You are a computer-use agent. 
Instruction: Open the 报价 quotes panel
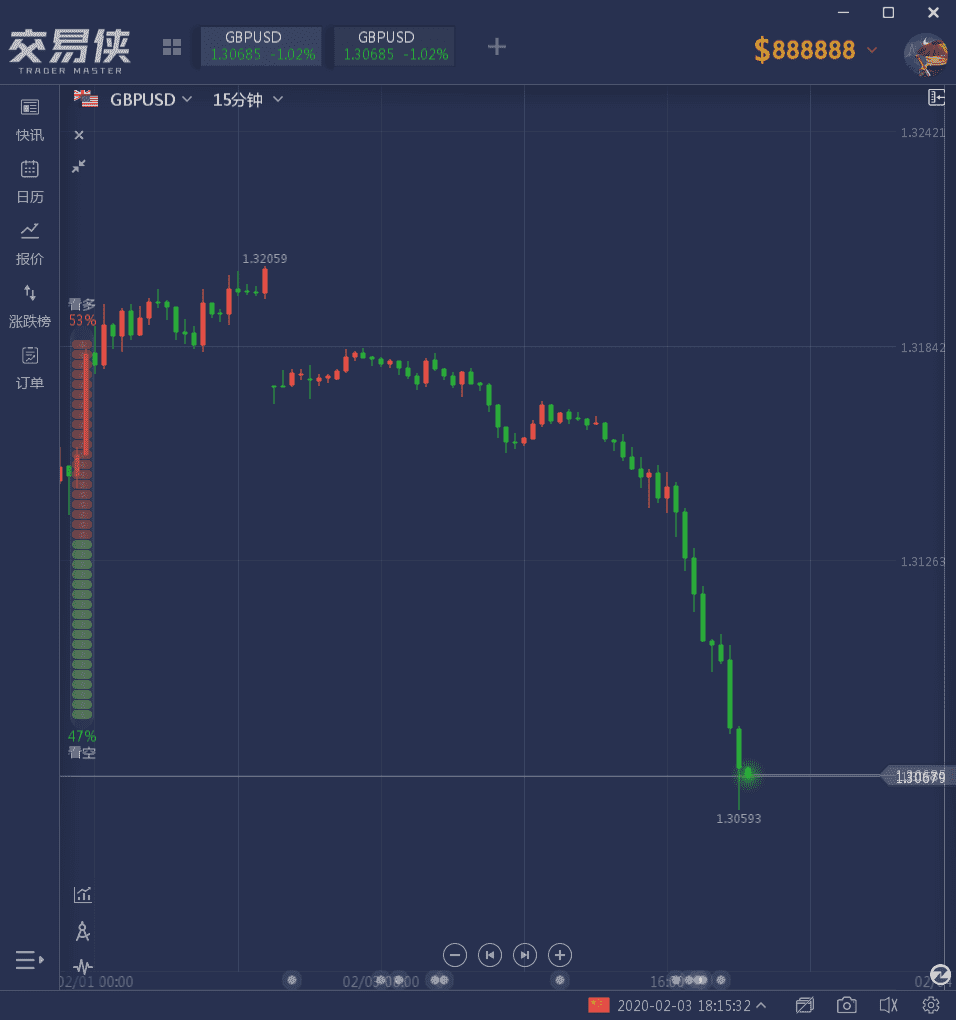[x=30, y=242]
